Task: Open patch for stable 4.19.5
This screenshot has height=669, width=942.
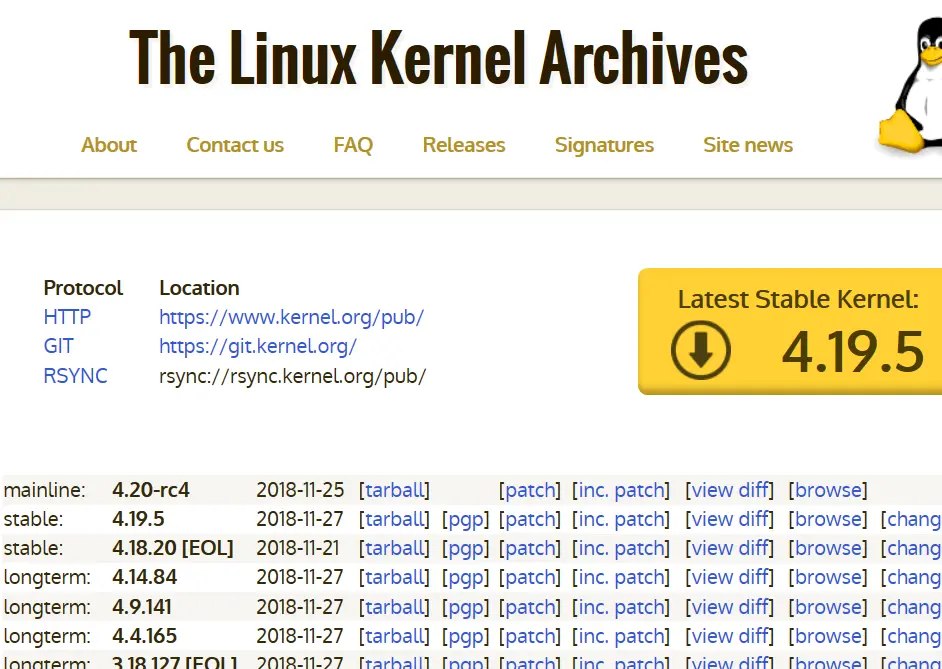Action: 530,520
